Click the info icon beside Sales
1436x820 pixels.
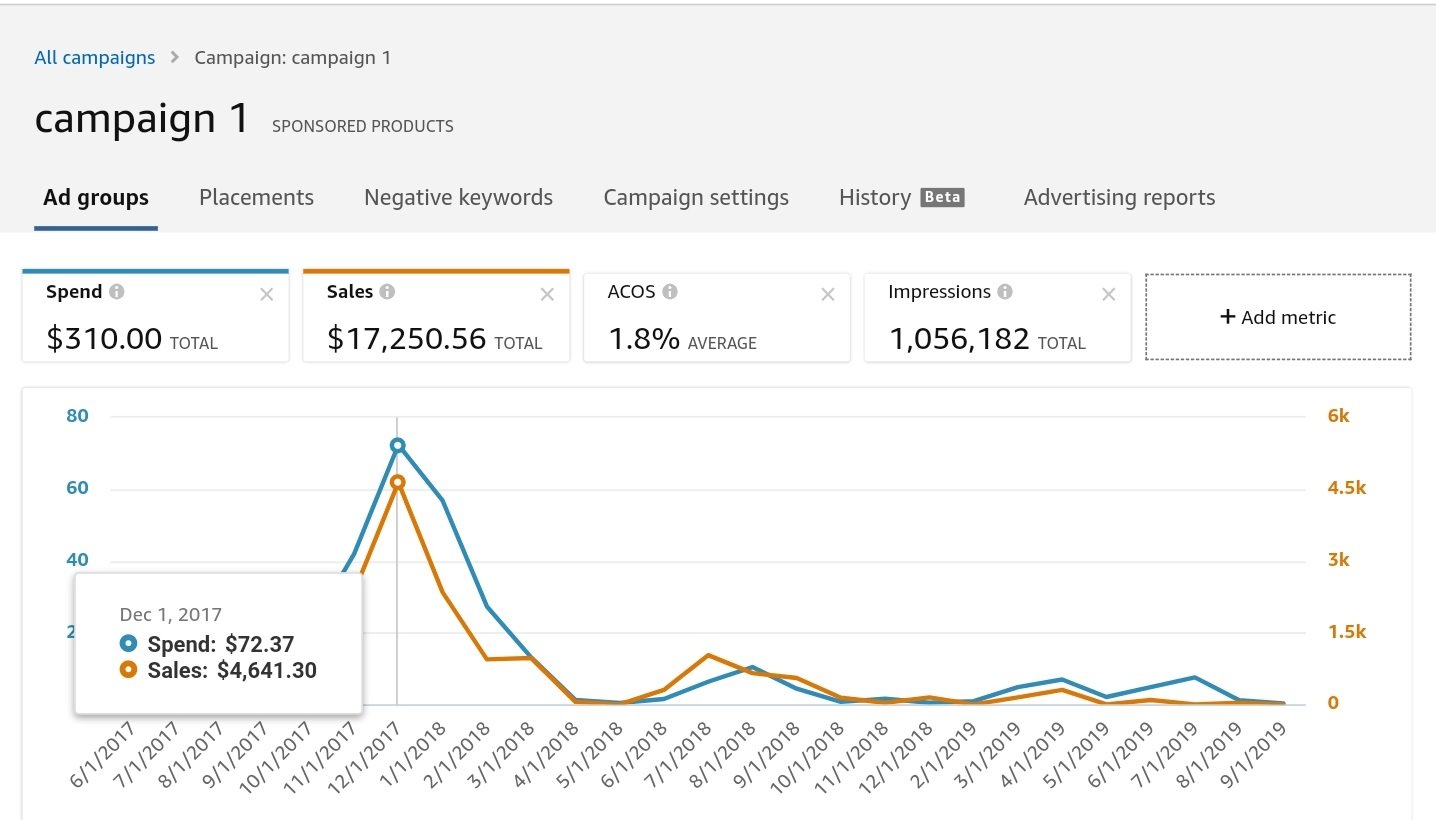coord(387,292)
